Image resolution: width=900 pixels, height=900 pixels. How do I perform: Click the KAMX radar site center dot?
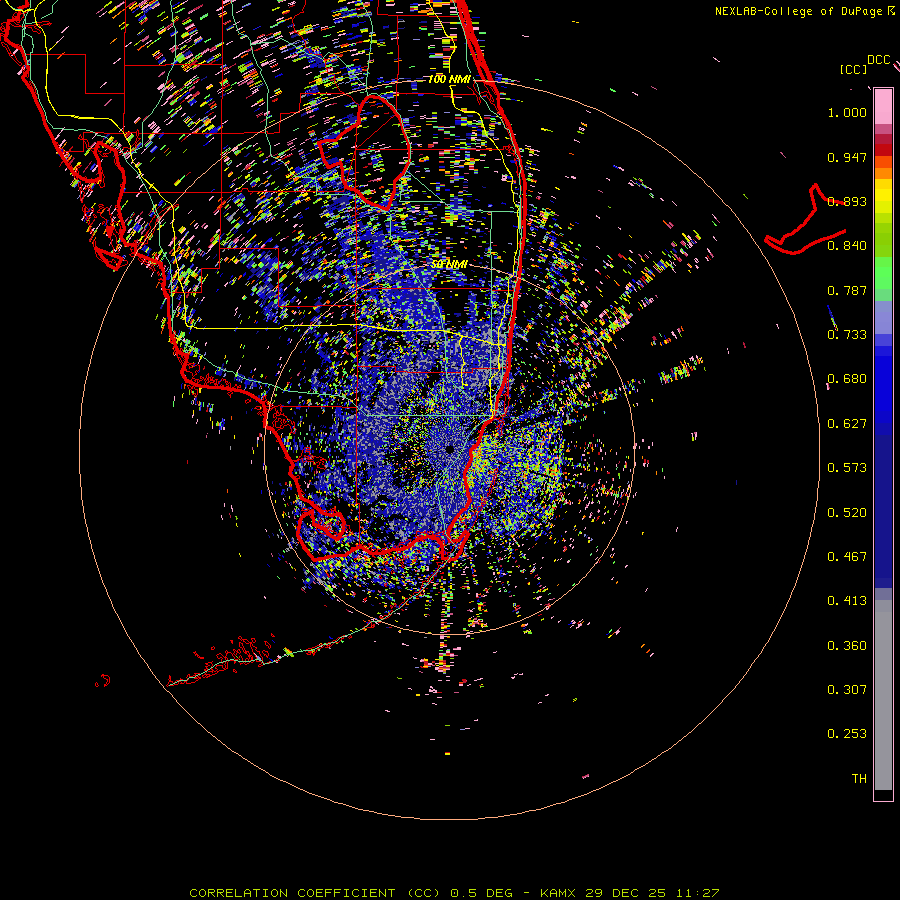[x=449, y=448]
